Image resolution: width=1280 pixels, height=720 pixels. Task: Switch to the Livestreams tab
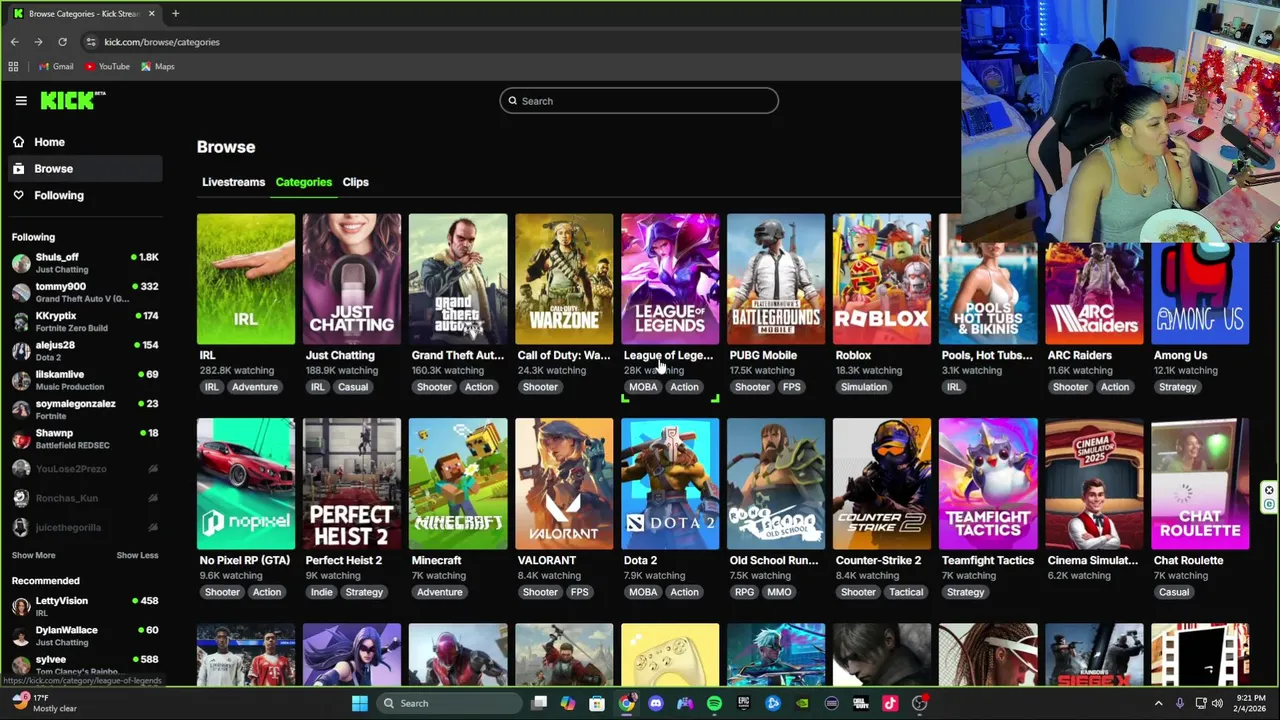pos(233,182)
